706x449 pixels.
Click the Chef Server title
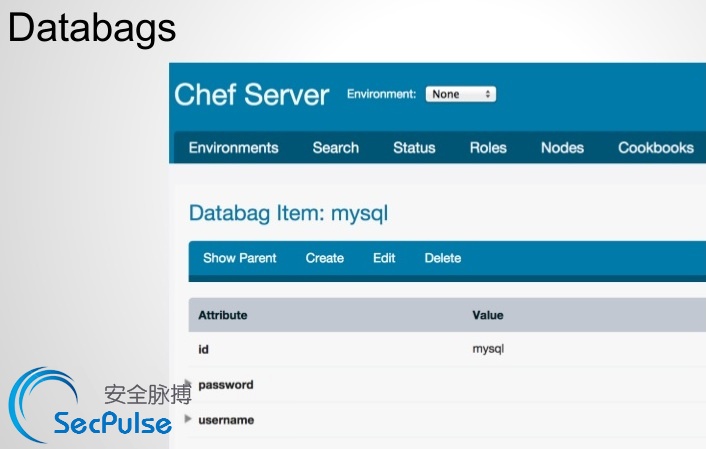pos(251,94)
